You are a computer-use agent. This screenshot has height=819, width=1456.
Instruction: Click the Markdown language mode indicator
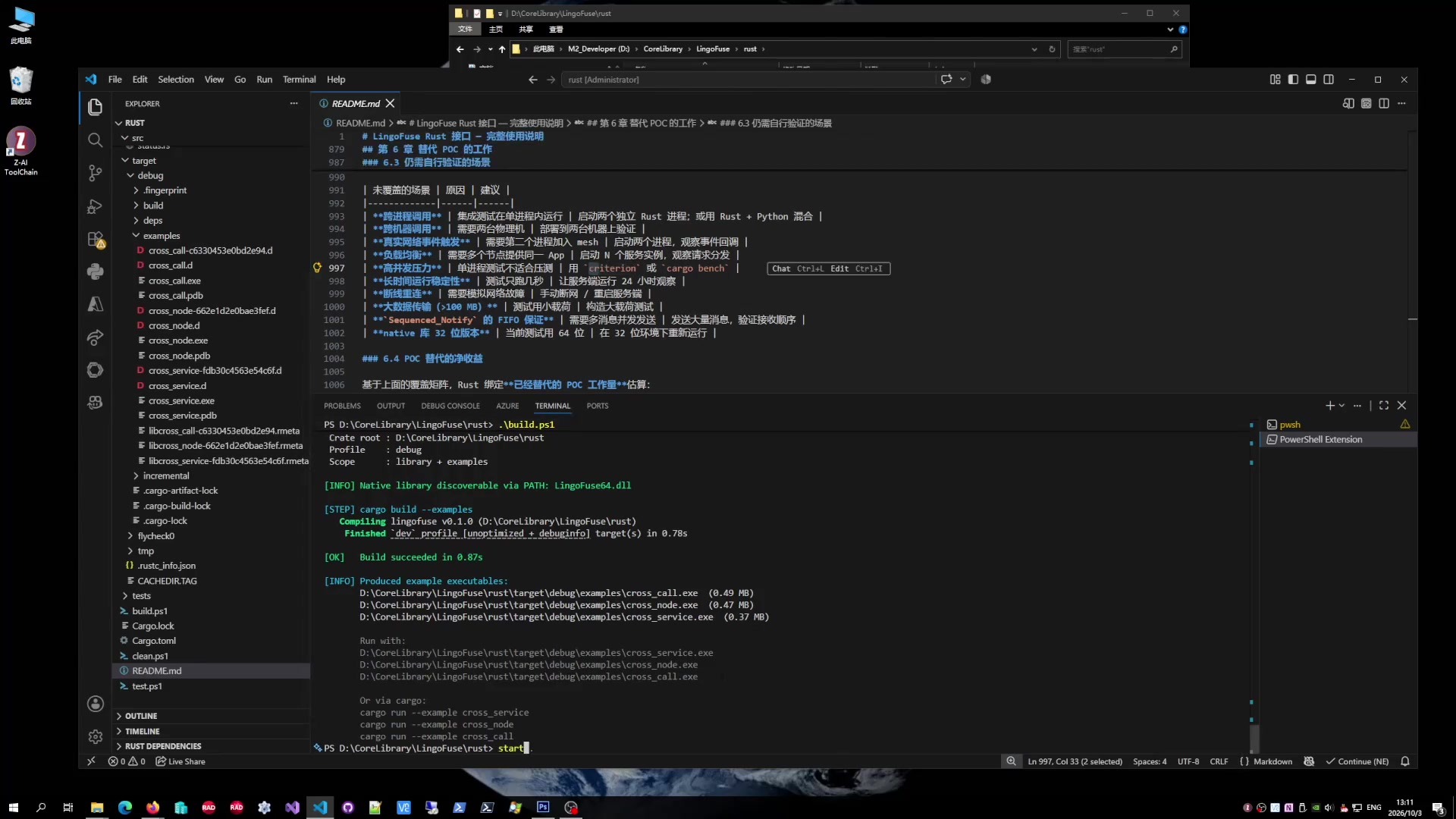1272,761
